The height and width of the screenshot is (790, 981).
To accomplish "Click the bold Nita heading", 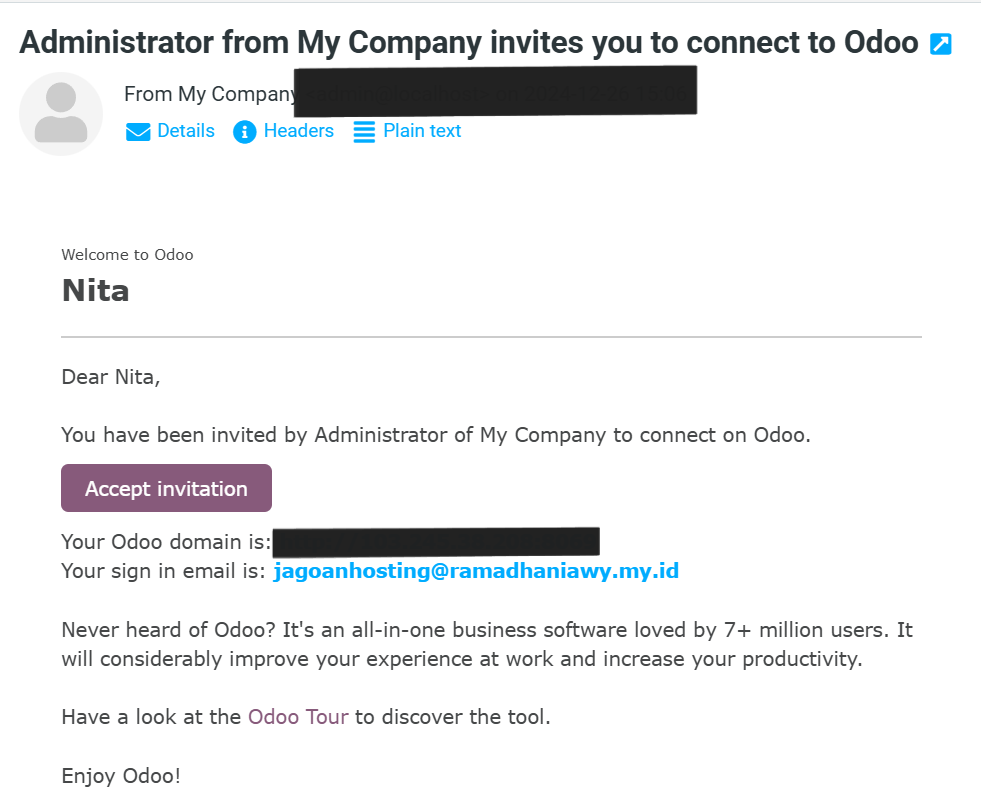I will click(x=95, y=291).
